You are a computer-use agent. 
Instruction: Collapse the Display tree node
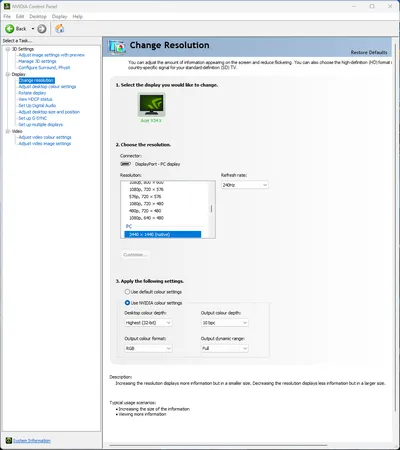pos(8,74)
